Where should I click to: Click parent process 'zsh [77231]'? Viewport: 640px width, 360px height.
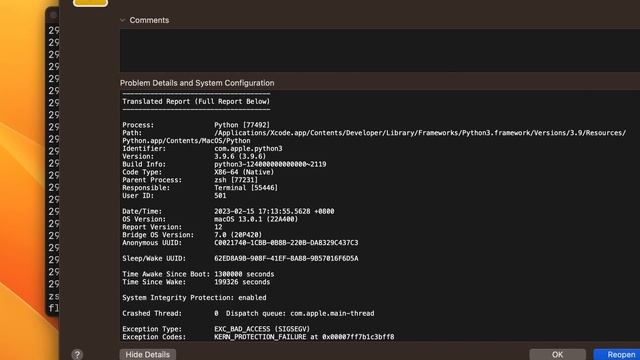[236, 180]
